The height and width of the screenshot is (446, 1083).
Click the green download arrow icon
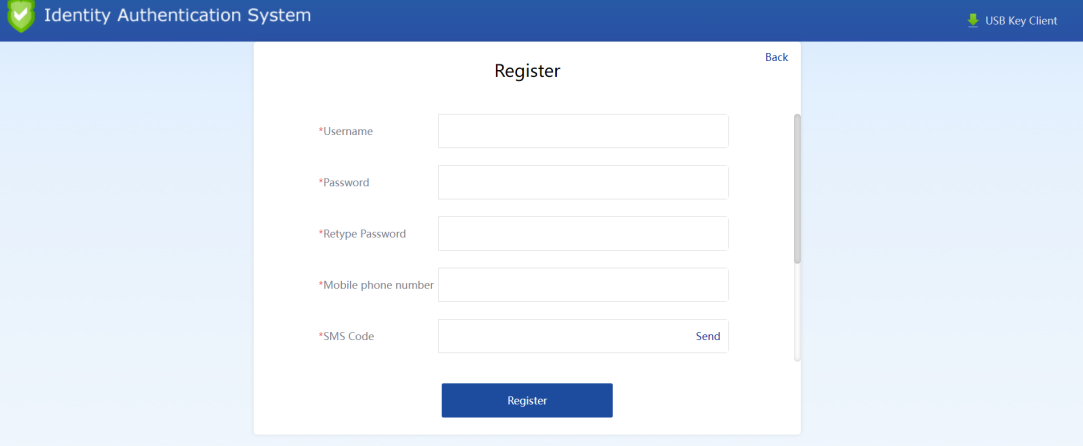click(973, 20)
